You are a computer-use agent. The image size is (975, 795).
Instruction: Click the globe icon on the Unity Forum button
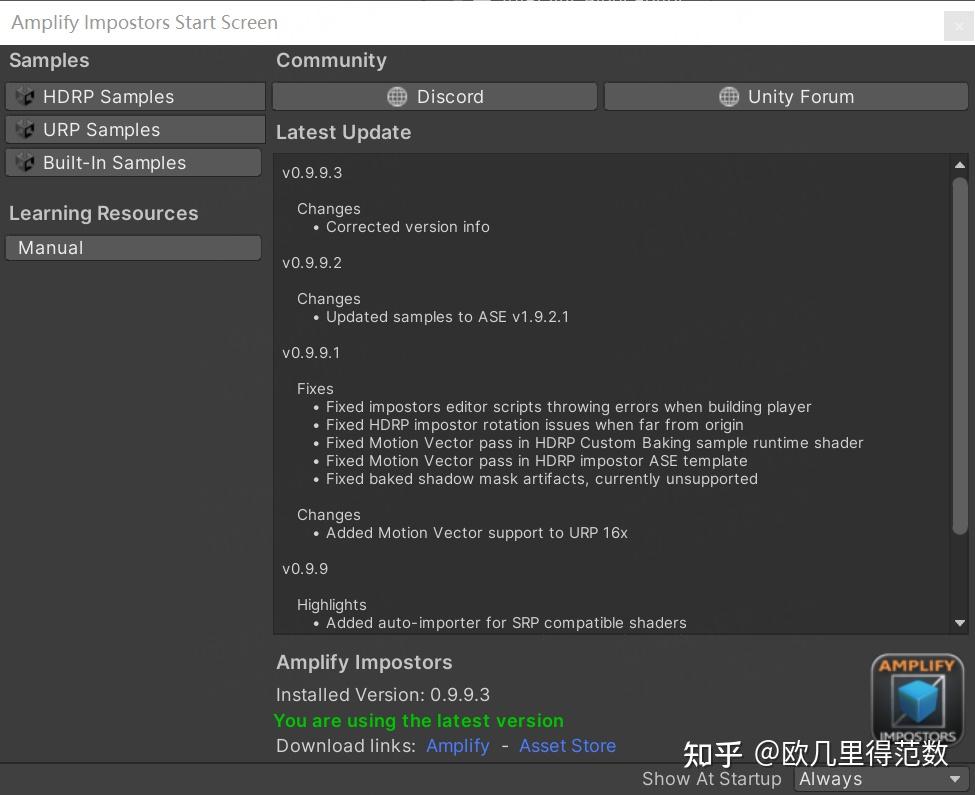[729, 96]
